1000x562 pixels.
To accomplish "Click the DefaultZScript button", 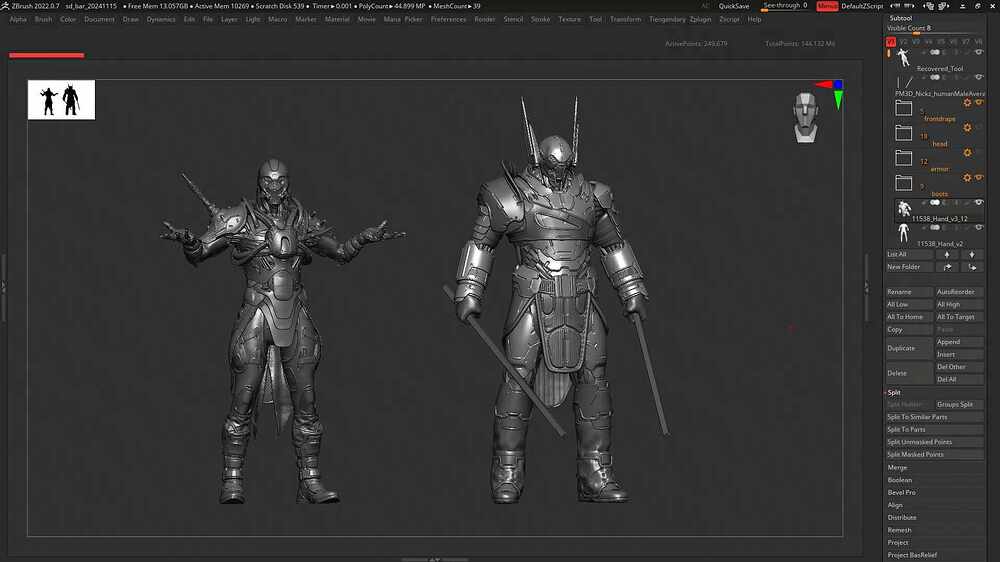I will coord(862,6).
